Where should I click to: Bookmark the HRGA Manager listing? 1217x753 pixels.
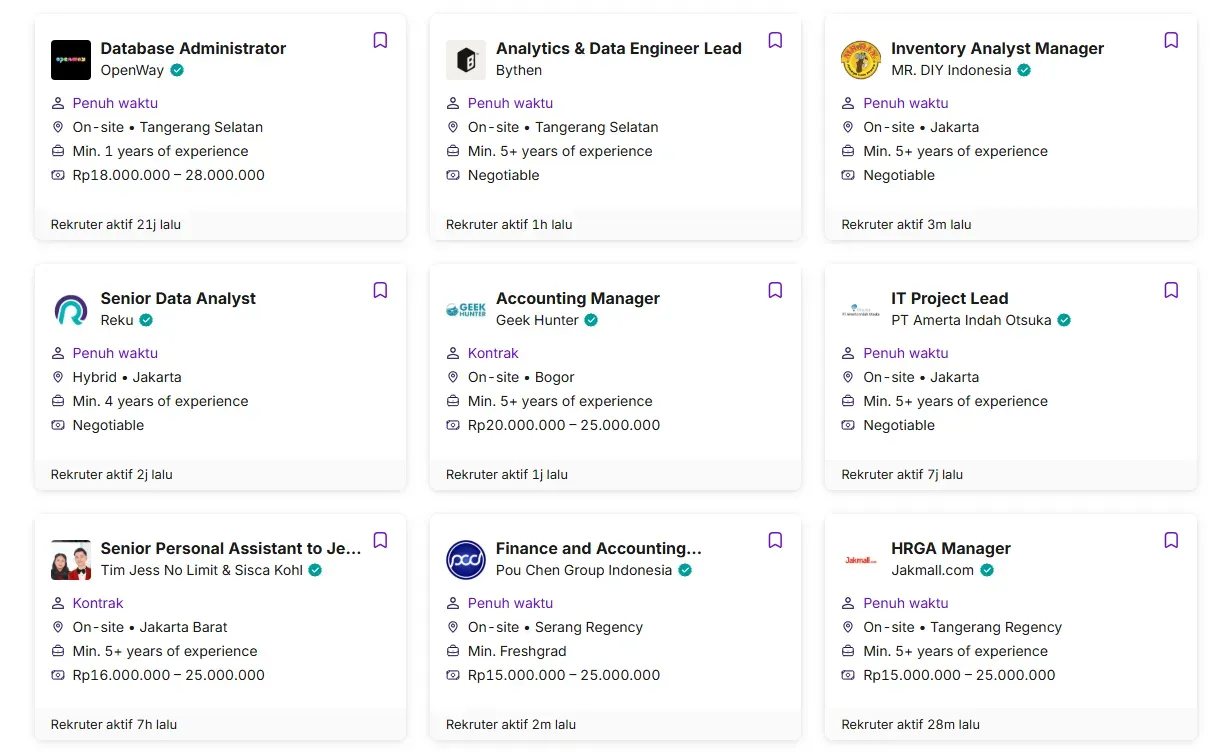(1171, 540)
